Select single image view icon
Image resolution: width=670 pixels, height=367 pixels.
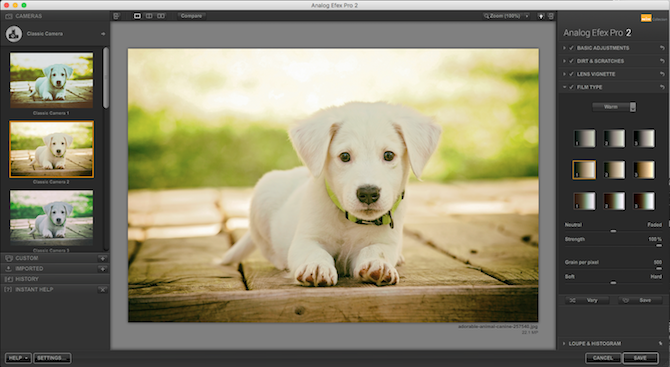pyautogui.click(x=137, y=16)
